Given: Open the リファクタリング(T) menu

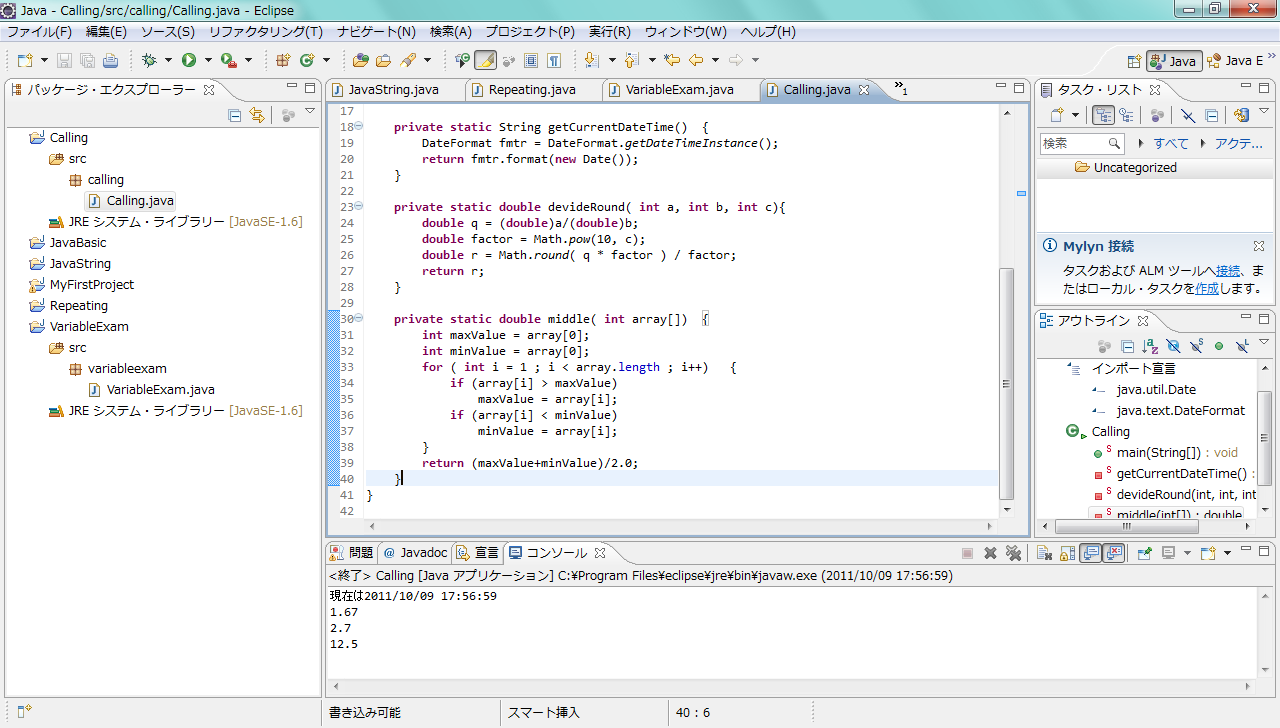Looking at the screenshot, I should [x=265, y=32].
